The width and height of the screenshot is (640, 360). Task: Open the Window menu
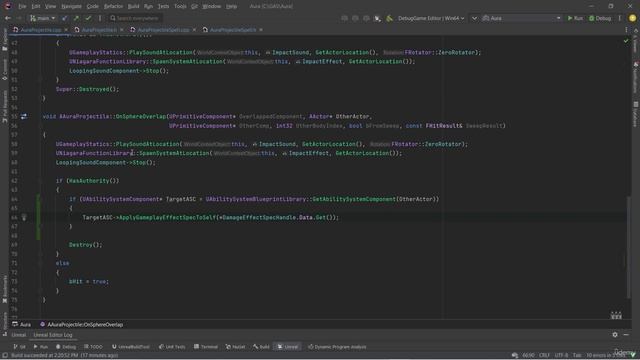(x=211, y=6)
